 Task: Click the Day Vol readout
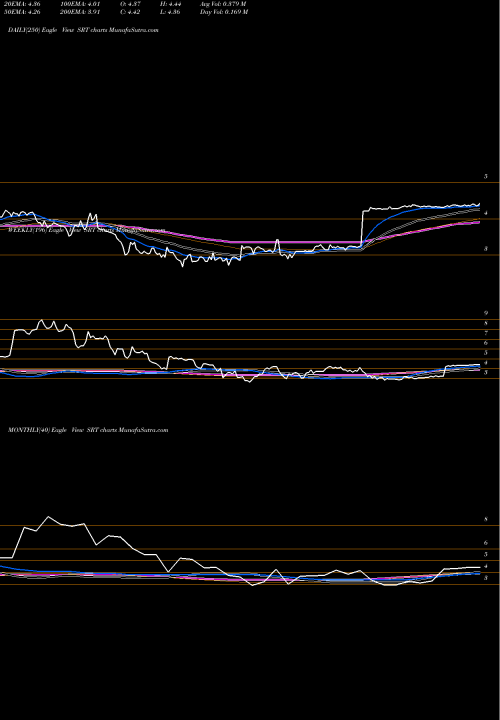[x=224, y=12]
